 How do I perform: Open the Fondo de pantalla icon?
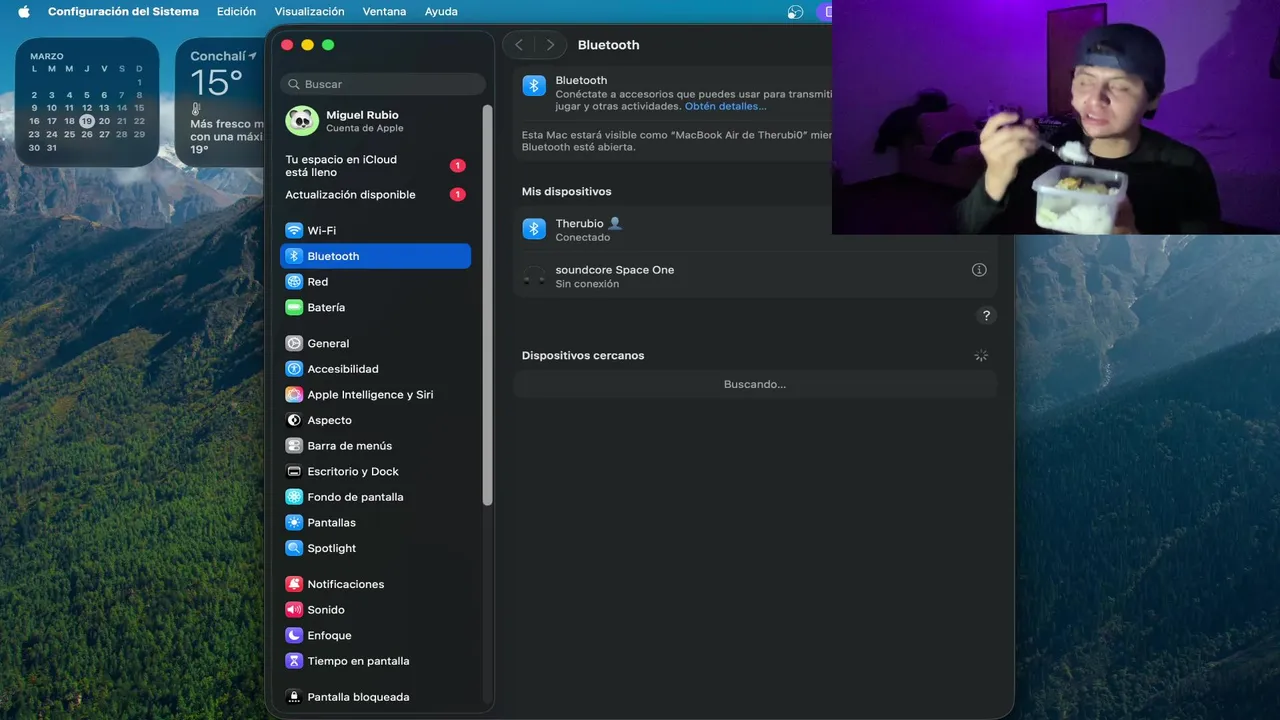pyautogui.click(x=294, y=497)
